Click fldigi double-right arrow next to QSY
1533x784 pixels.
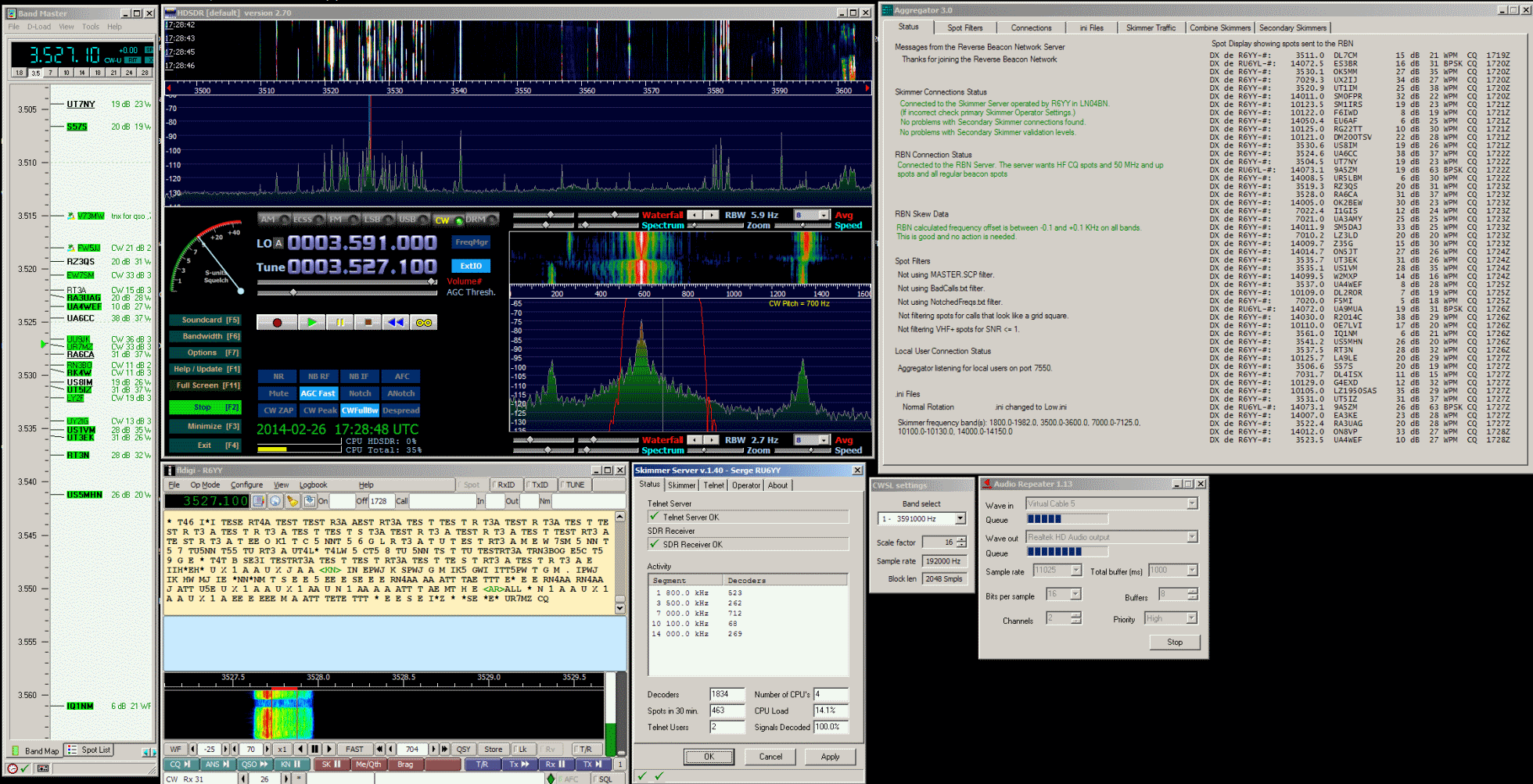(x=444, y=749)
